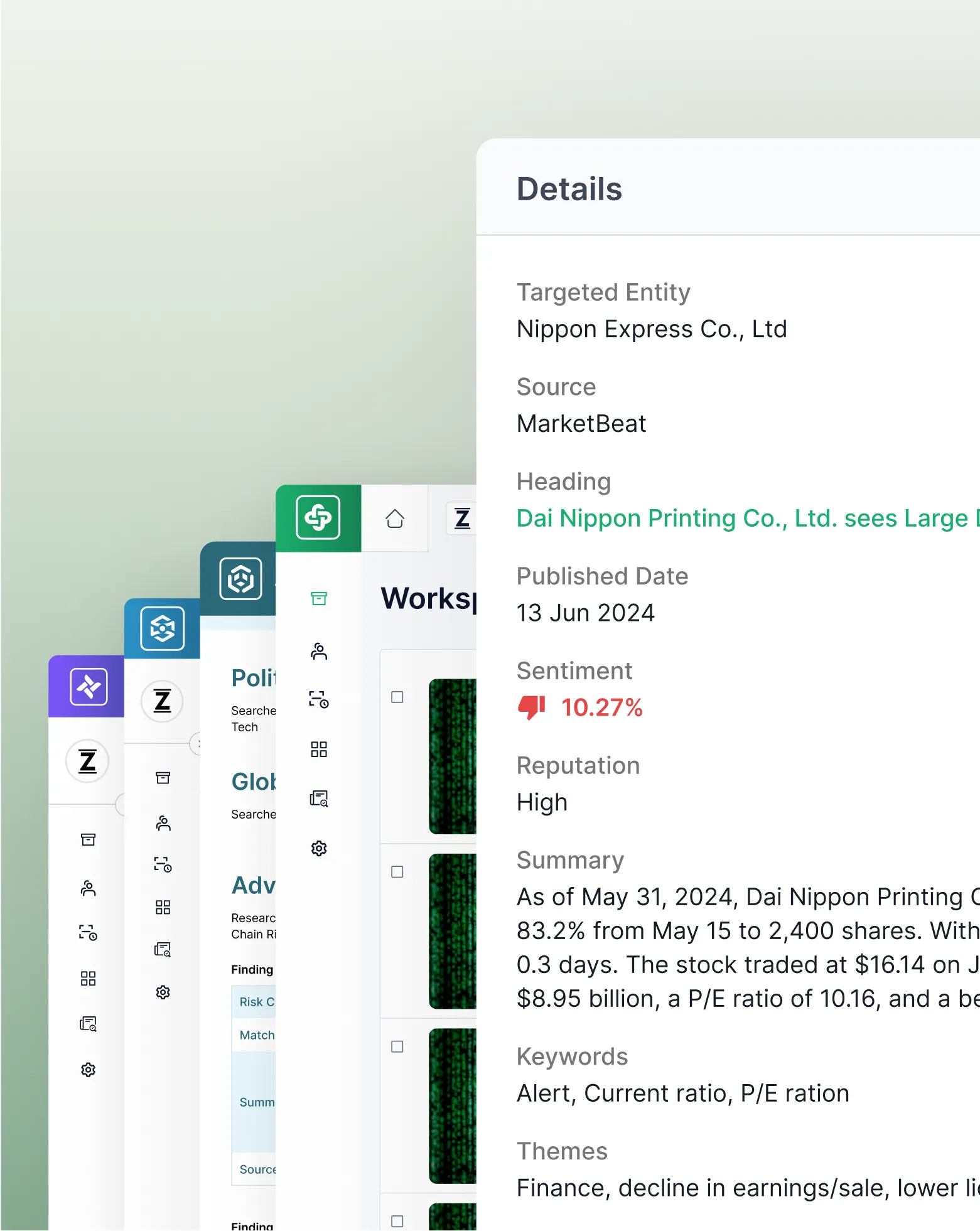Tick the fourth workspace item checkbox
Viewport: 980px width, 1231px height.
pyautogui.click(x=397, y=1221)
